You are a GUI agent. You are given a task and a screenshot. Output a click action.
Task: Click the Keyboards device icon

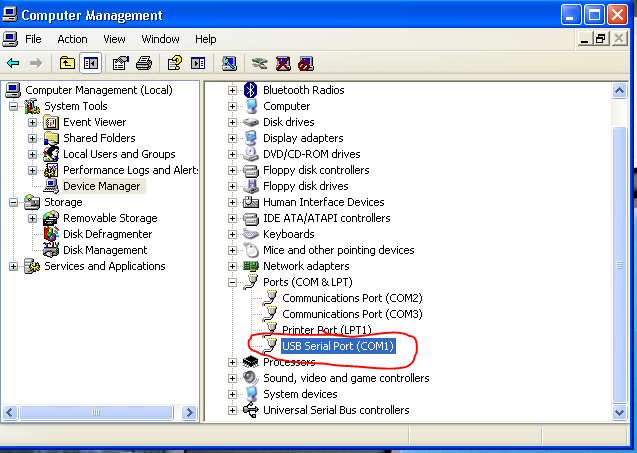tap(251, 234)
